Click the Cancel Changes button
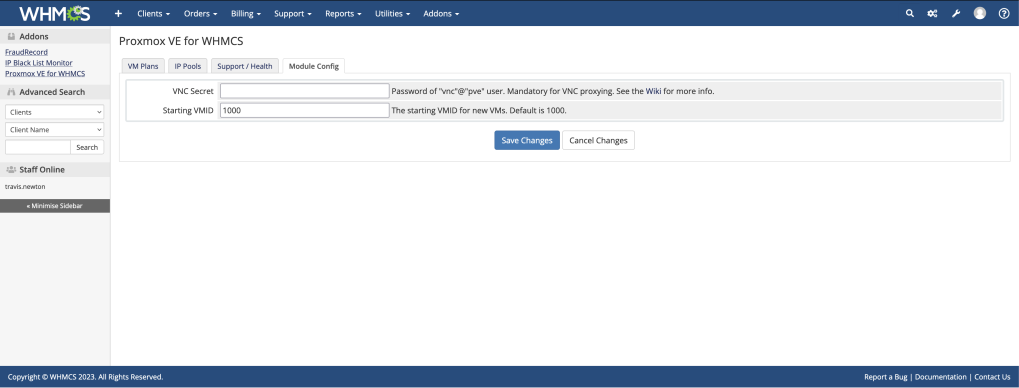Screen dimensions: 1019x388 [x=598, y=140]
